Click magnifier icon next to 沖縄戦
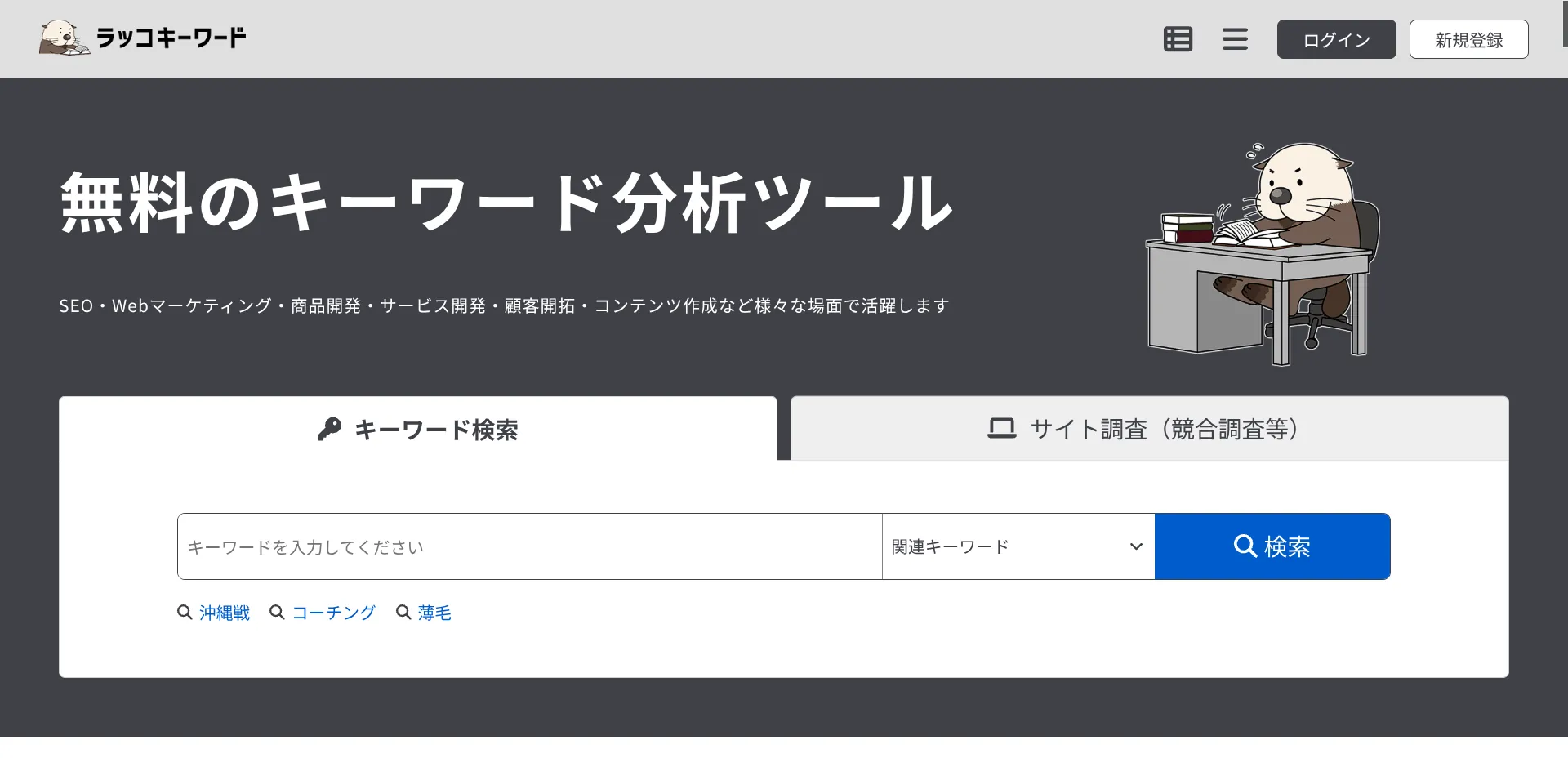Image resolution: width=1568 pixels, height=758 pixels. pos(185,613)
